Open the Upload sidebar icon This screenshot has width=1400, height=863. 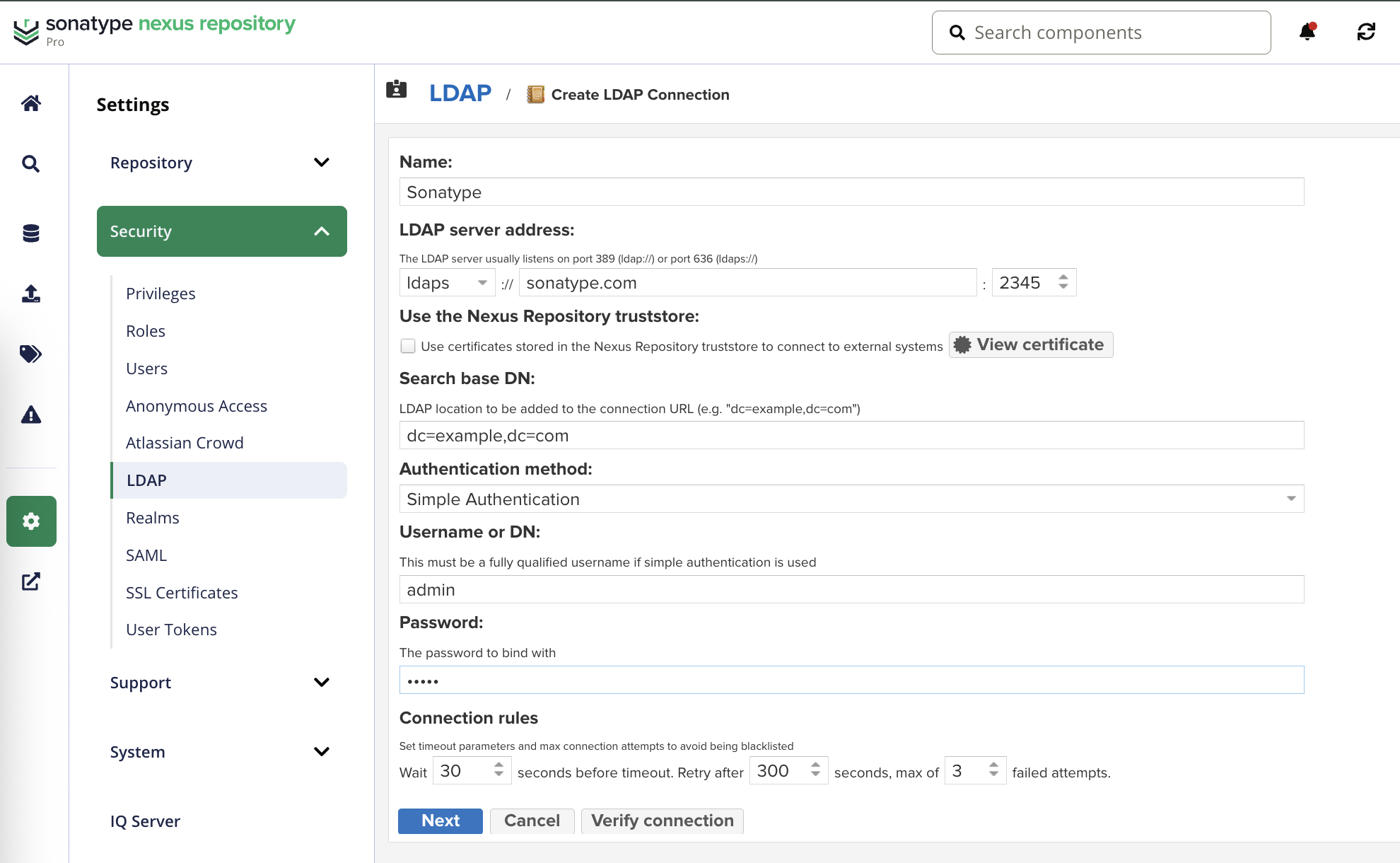click(x=31, y=294)
